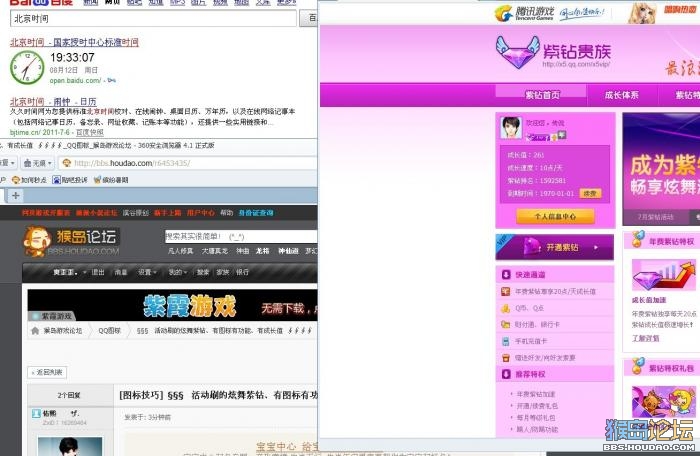Click the 开通/续费礼包 list link
700x456 pixels.
(537, 406)
